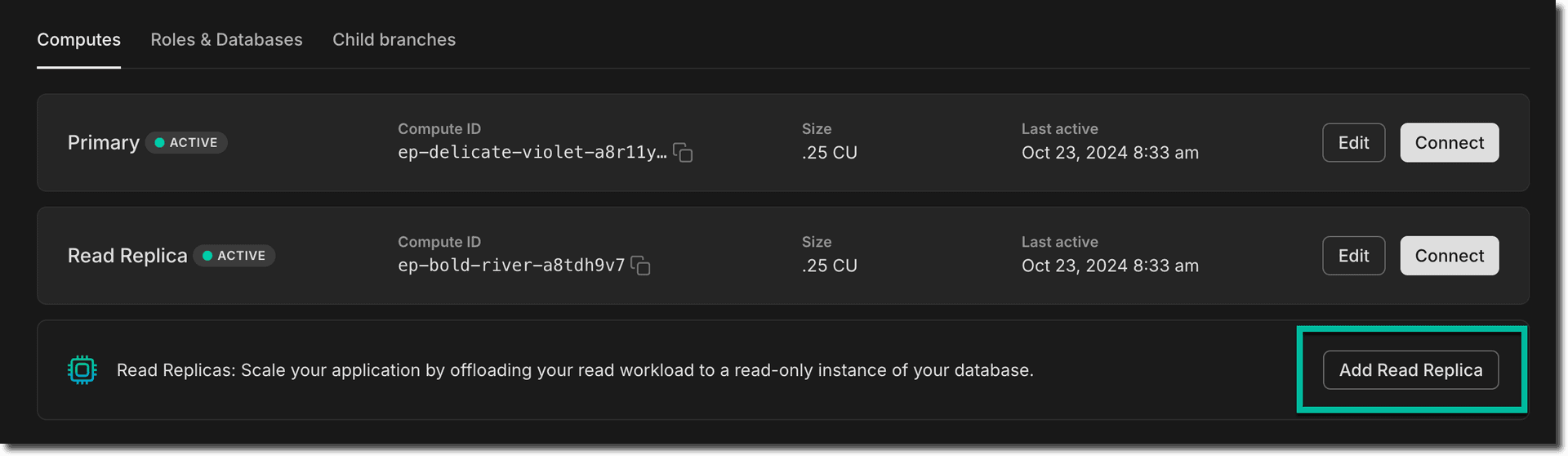1568x456 pixels.
Task: Edit the Primary compute
Action: pyautogui.click(x=1353, y=143)
